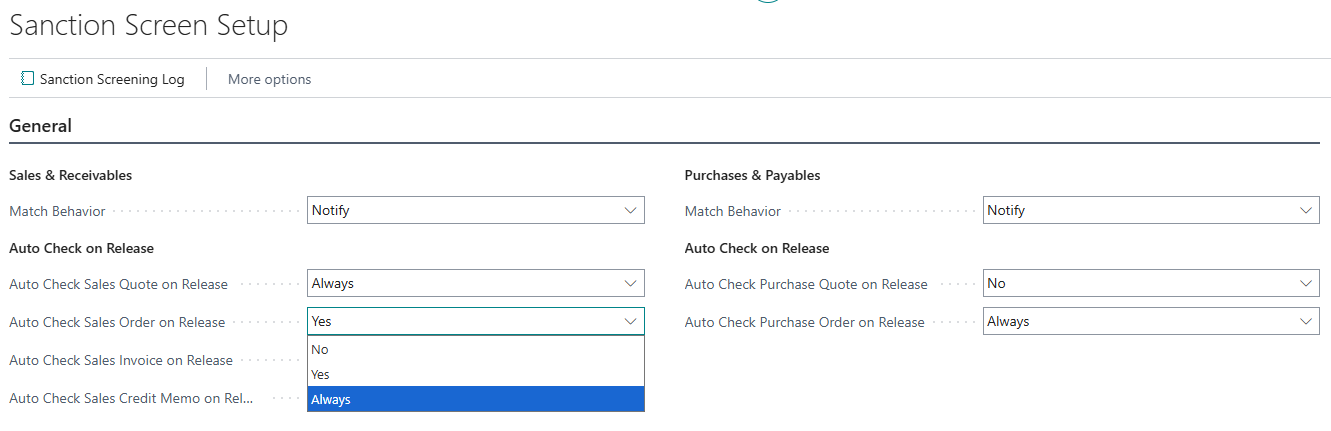Screen dimensions: 1331x431
Task: Select the Yes option in list
Action: pyautogui.click(x=476, y=374)
